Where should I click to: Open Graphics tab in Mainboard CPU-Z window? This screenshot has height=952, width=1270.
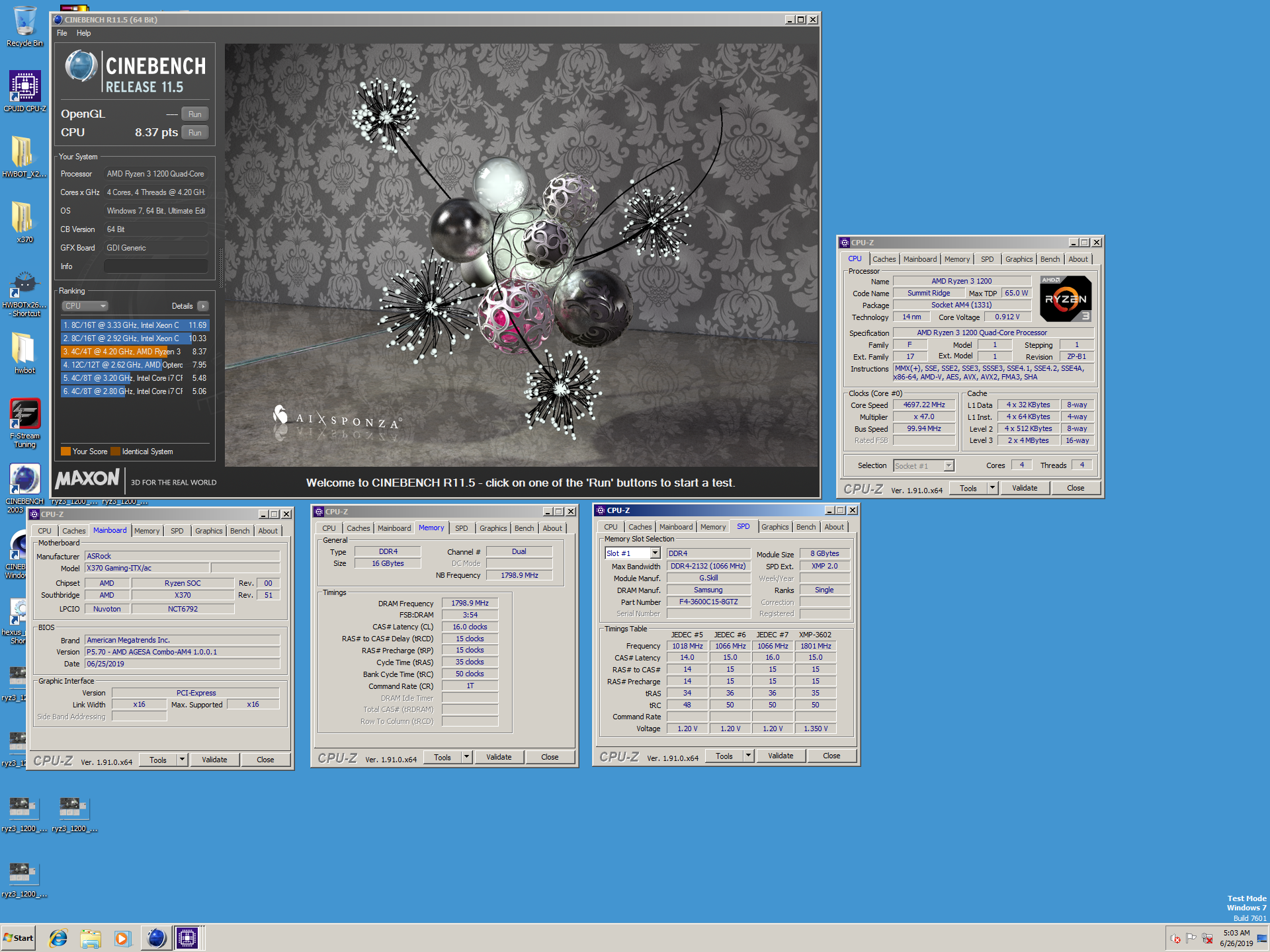coord(208,531)
